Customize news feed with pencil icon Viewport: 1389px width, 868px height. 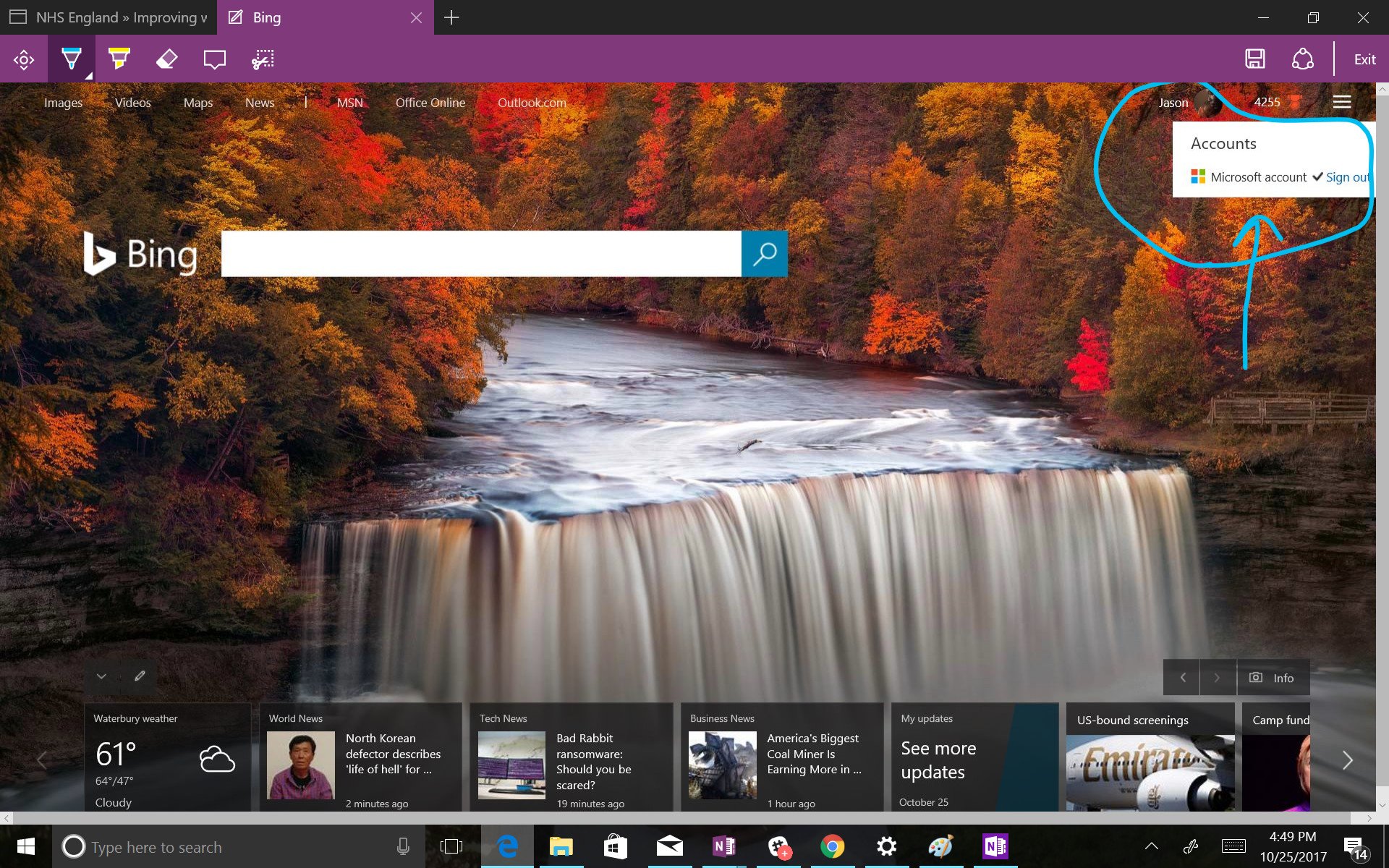140,676
